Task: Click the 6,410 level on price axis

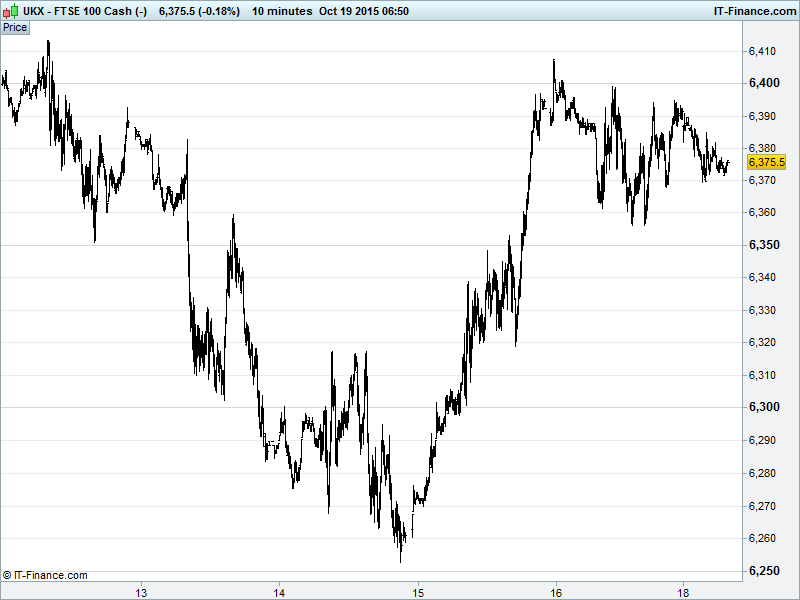Action: click(764, 51)
